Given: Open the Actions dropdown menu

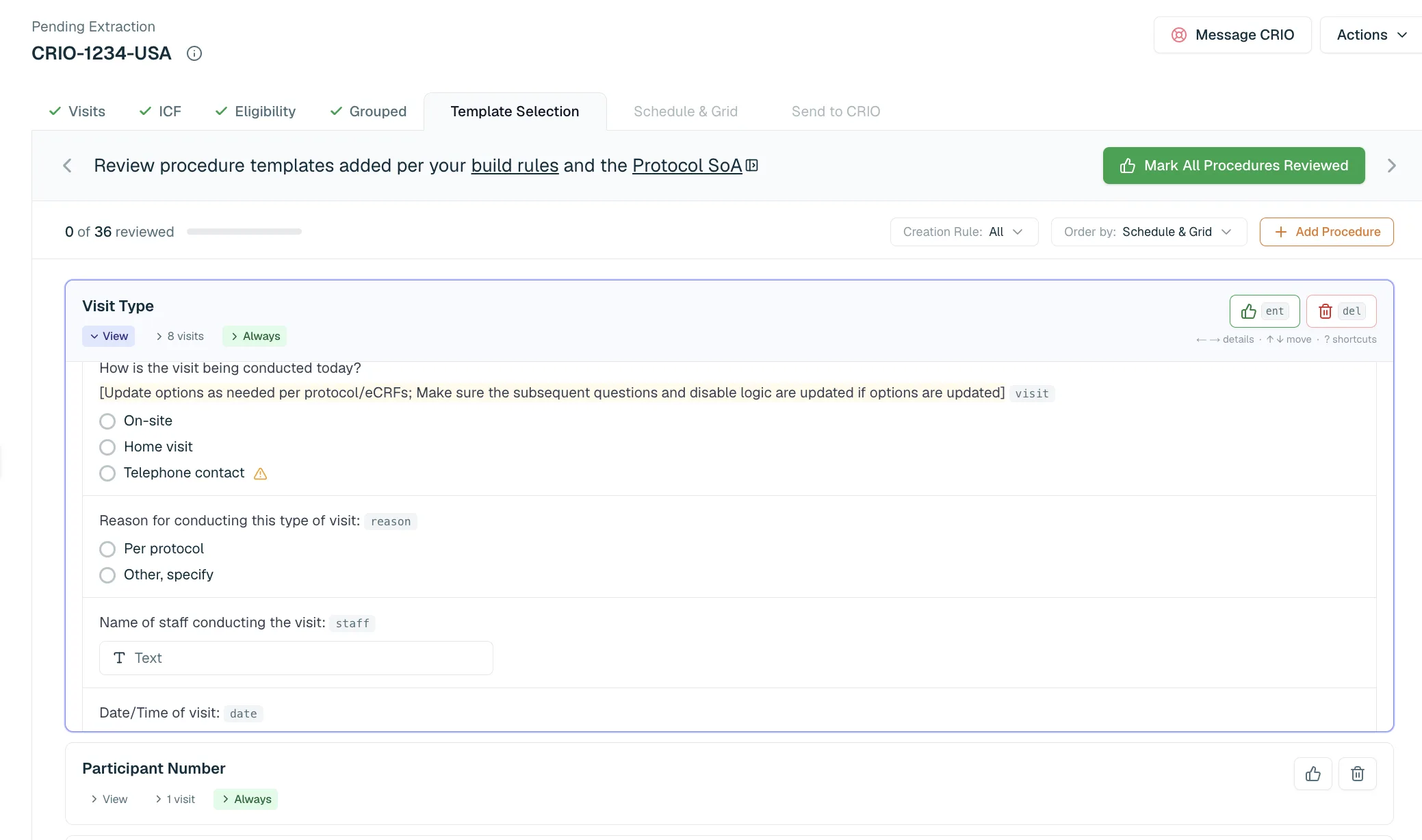Looking at the screenshot, I should tap(1371, 35).
